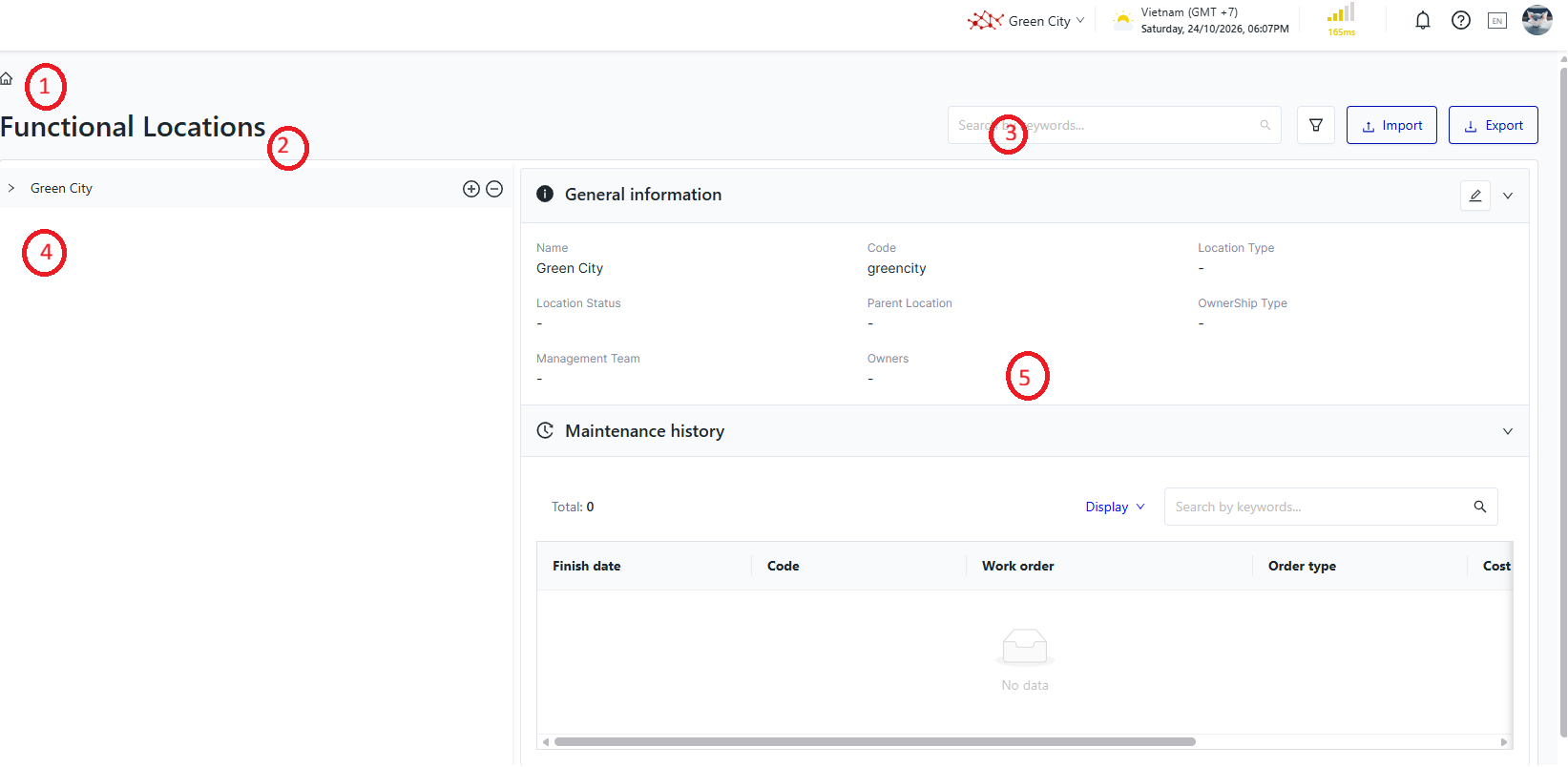Click the Functional Locations page title
This screenshot has width=1568, height=767.
[133, 127]
